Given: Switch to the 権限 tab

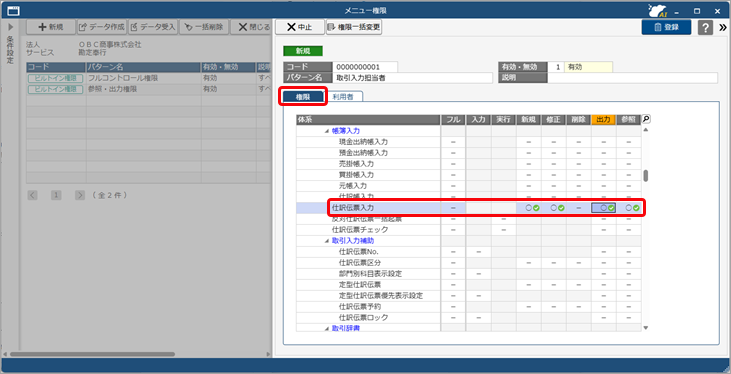Looking at the screenshot, I should [x=303, y=97].
